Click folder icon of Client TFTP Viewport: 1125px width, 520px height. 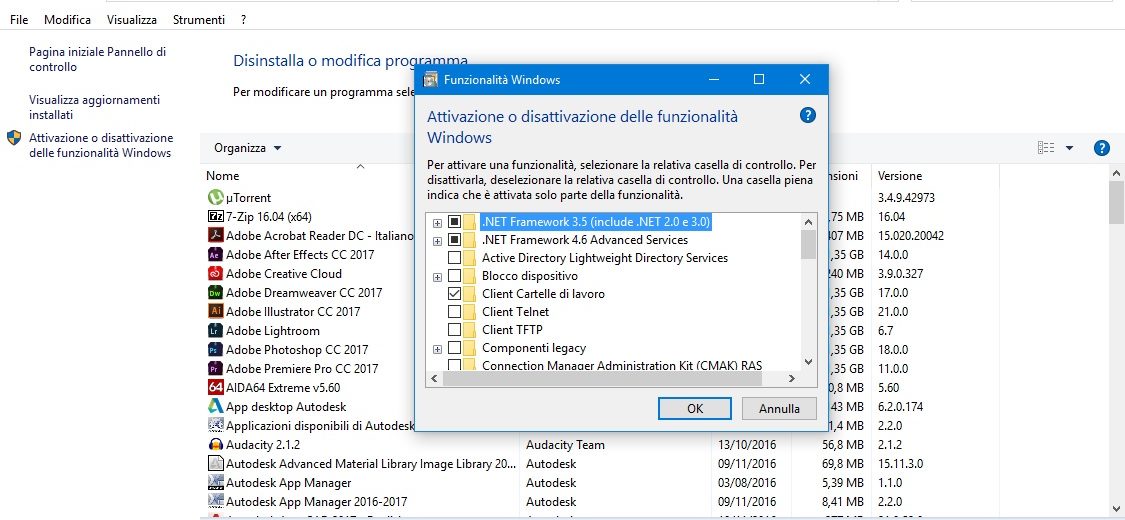[x=470, y=330]
